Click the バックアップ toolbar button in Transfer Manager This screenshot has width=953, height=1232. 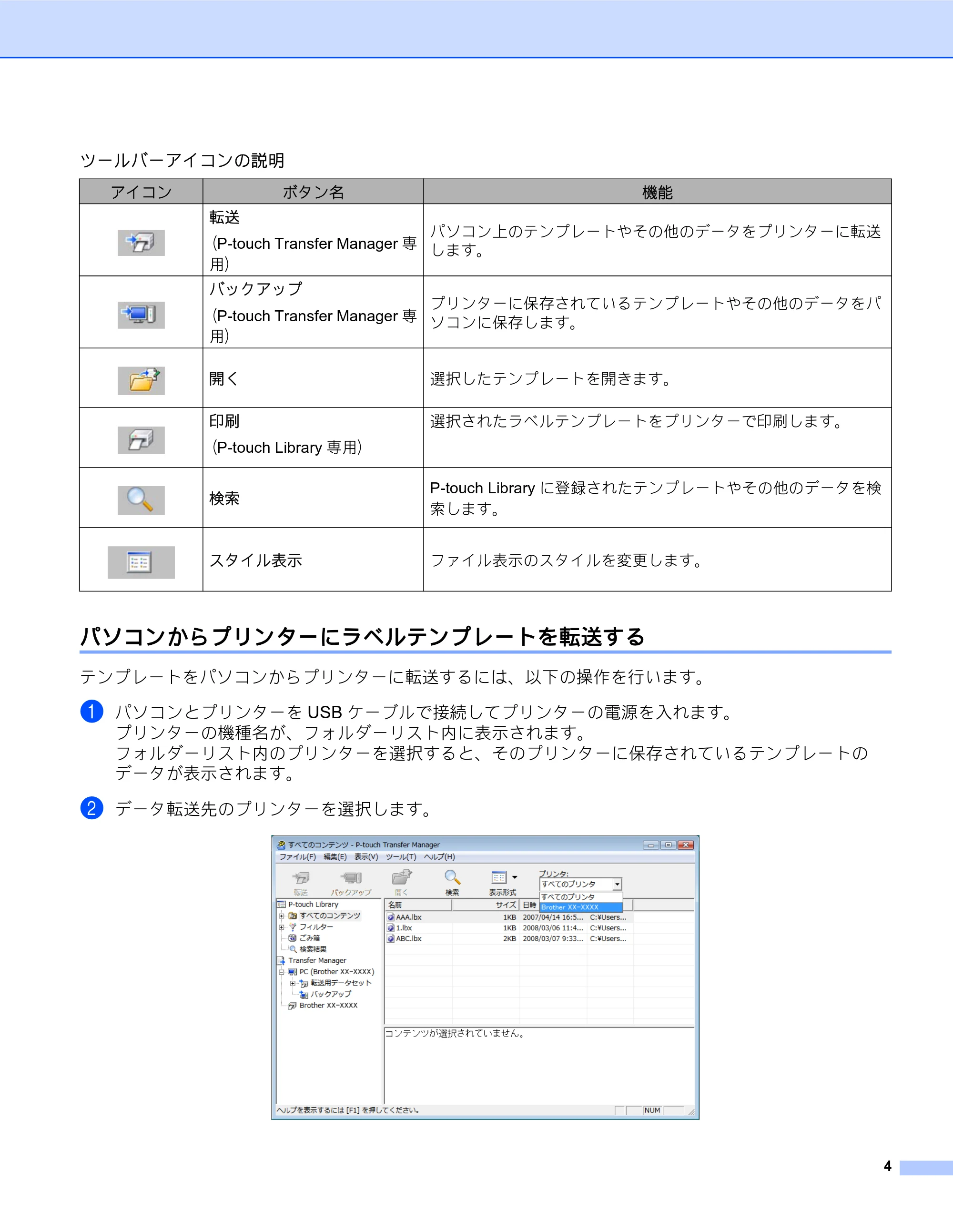[351, 883]
